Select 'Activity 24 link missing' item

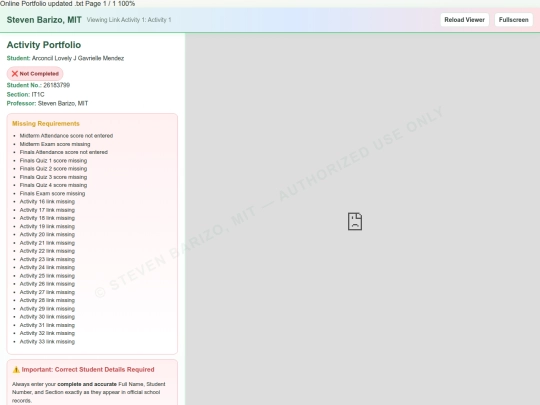pyautogui.click(x=47, y=268)
